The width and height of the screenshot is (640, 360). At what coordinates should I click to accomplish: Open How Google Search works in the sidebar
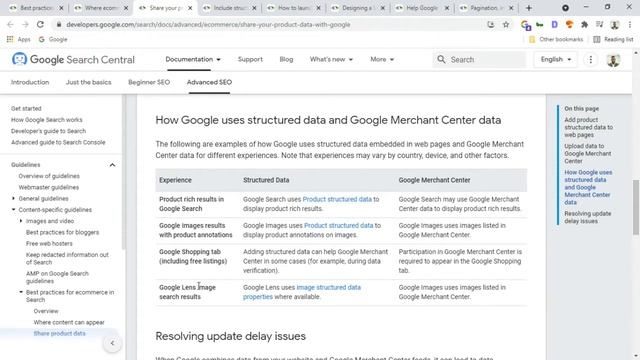[47, 120]
